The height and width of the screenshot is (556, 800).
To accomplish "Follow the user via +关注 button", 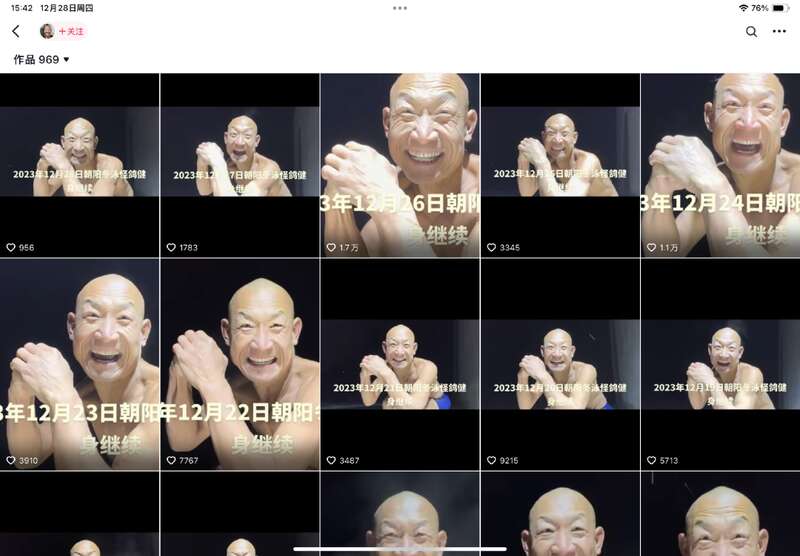I will tap(71, 31).
